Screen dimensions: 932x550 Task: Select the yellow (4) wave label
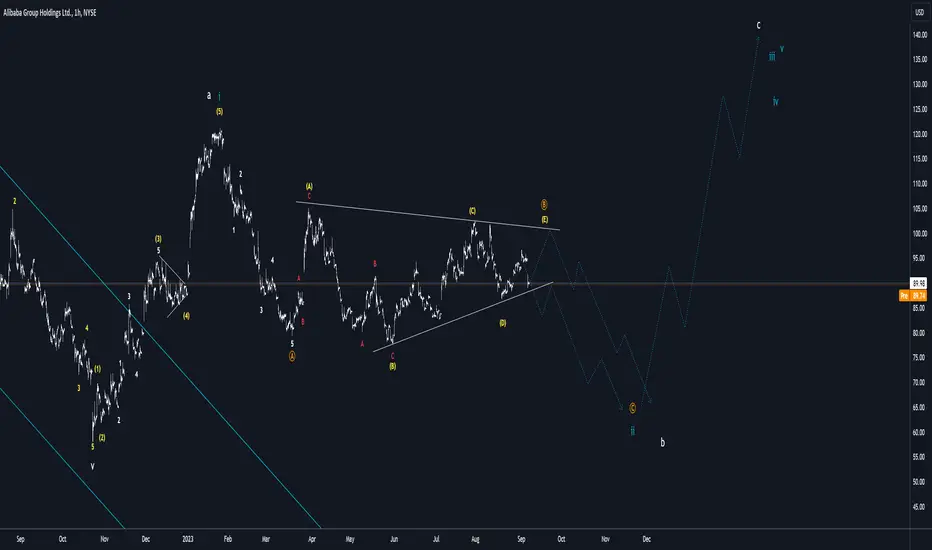[186, 316]
